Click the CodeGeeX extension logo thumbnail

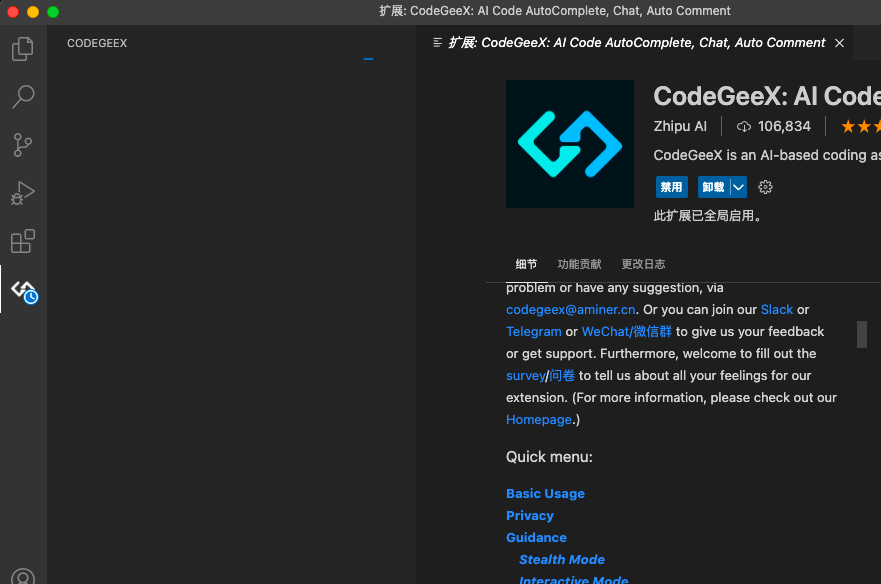pyautogui.click(x=569, y=144)
